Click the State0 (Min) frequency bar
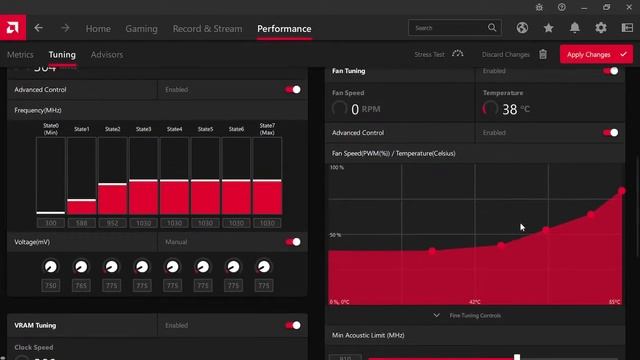Screen dimensions: 640x360 coord(51,176)
